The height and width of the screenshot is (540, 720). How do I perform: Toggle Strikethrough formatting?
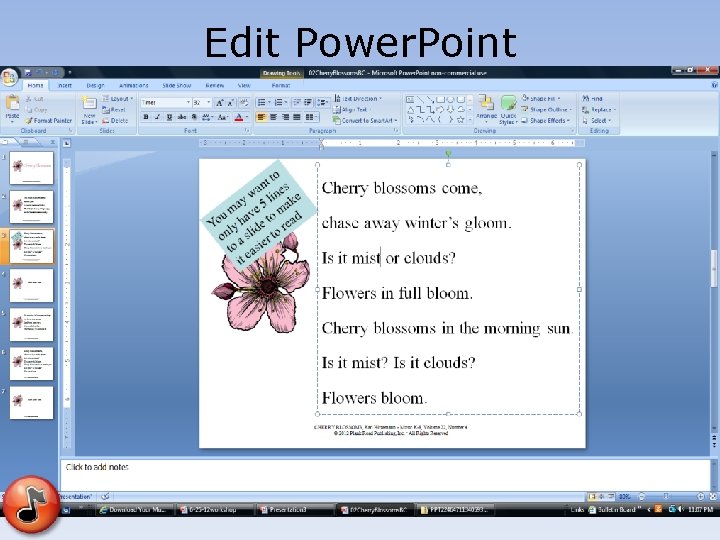tap(182, 117)
